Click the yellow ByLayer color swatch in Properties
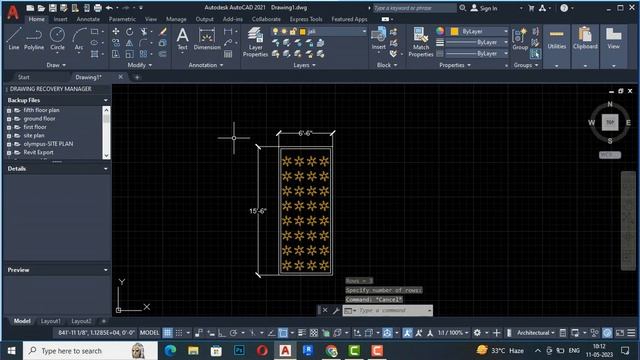Image resolution: width=640 pixels, height=360 pixels. [454, 31]
